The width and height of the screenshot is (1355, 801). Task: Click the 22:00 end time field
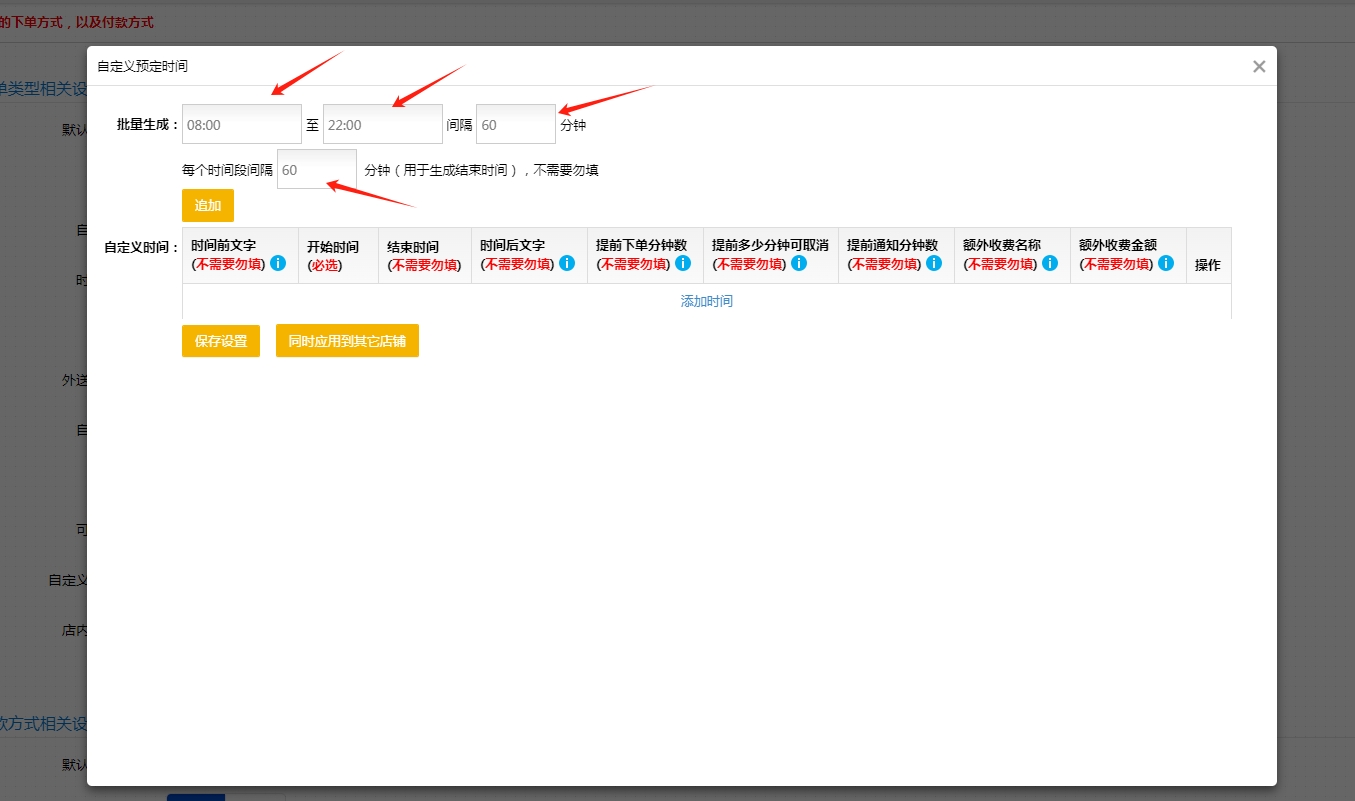pos(382,125)
